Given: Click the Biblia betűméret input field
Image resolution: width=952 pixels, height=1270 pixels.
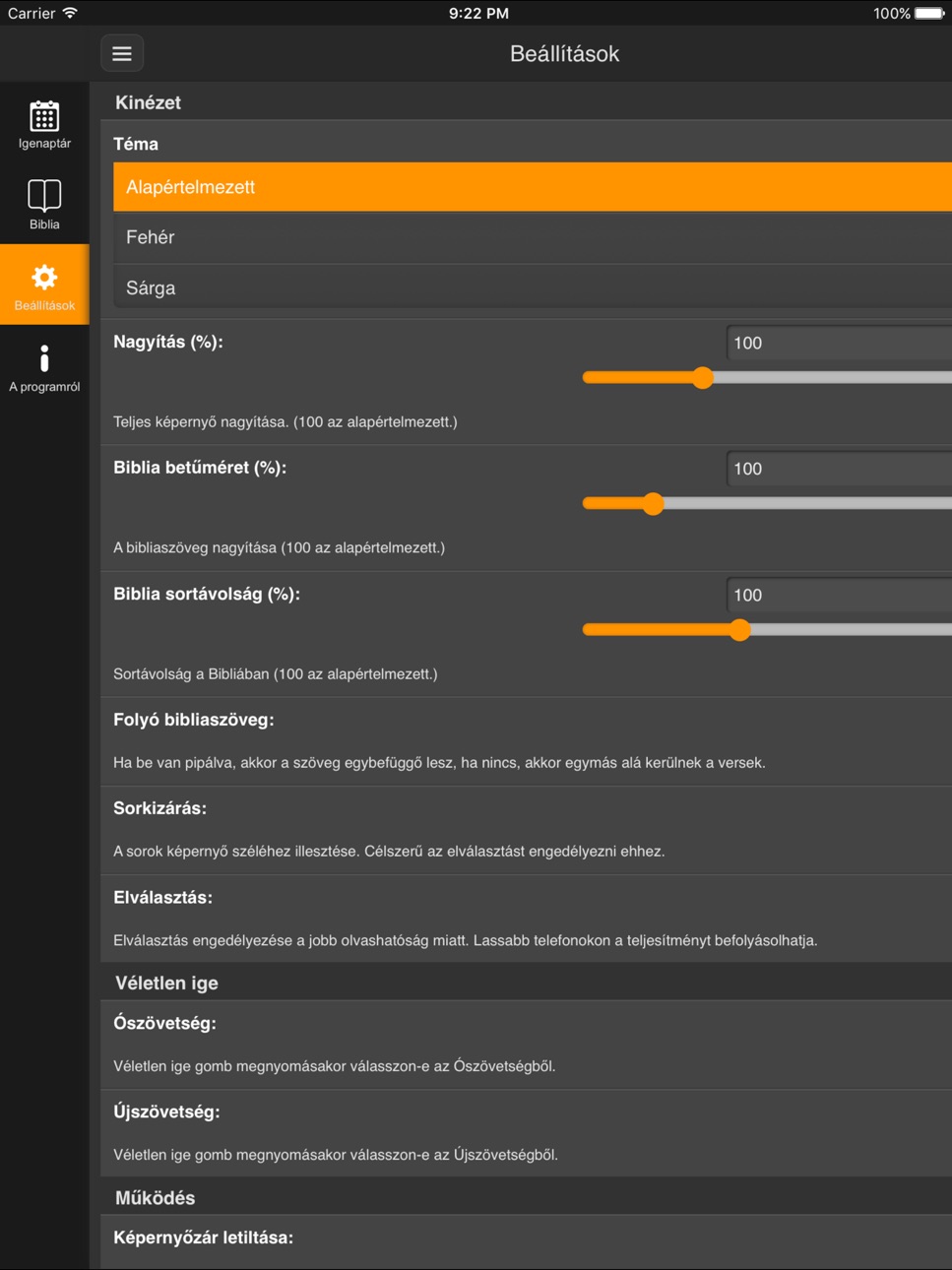Looking at the screenshot, I should 839,469.
